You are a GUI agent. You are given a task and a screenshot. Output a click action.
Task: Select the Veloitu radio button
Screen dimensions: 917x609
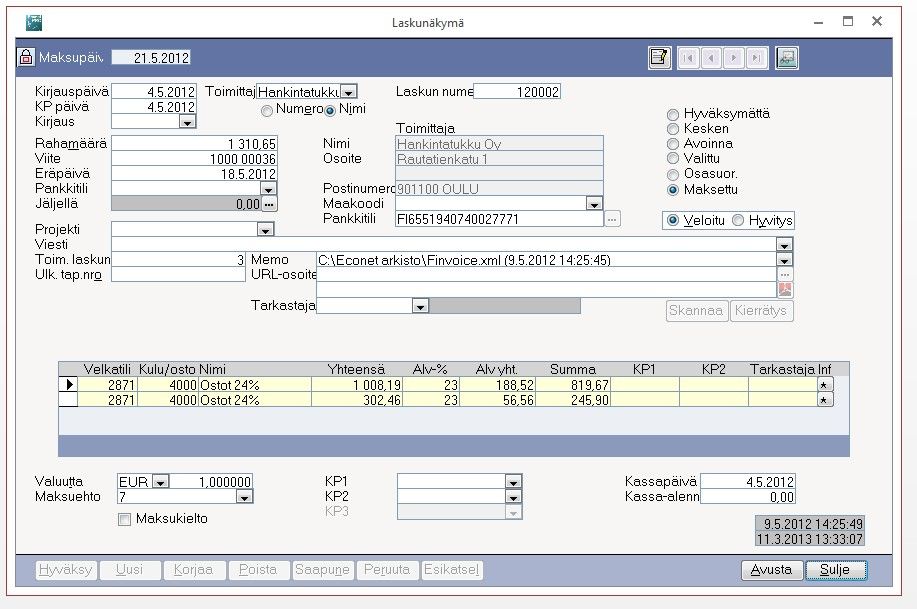673,221
